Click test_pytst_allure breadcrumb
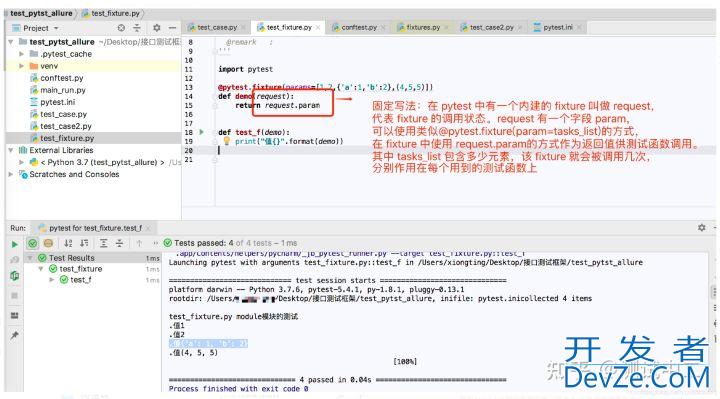 [41, 13]
